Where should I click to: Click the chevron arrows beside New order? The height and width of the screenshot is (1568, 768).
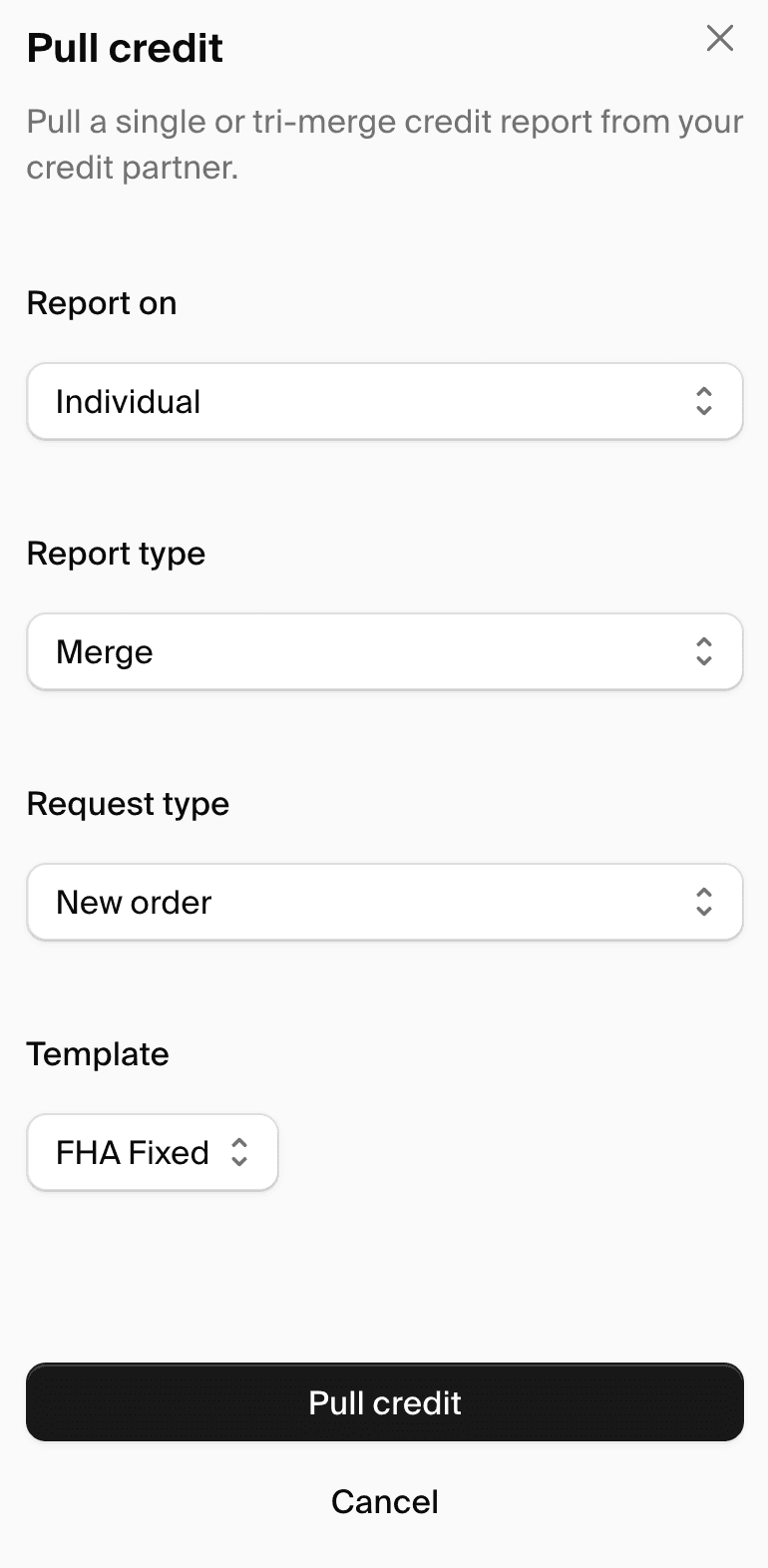[x=703, y=902]
